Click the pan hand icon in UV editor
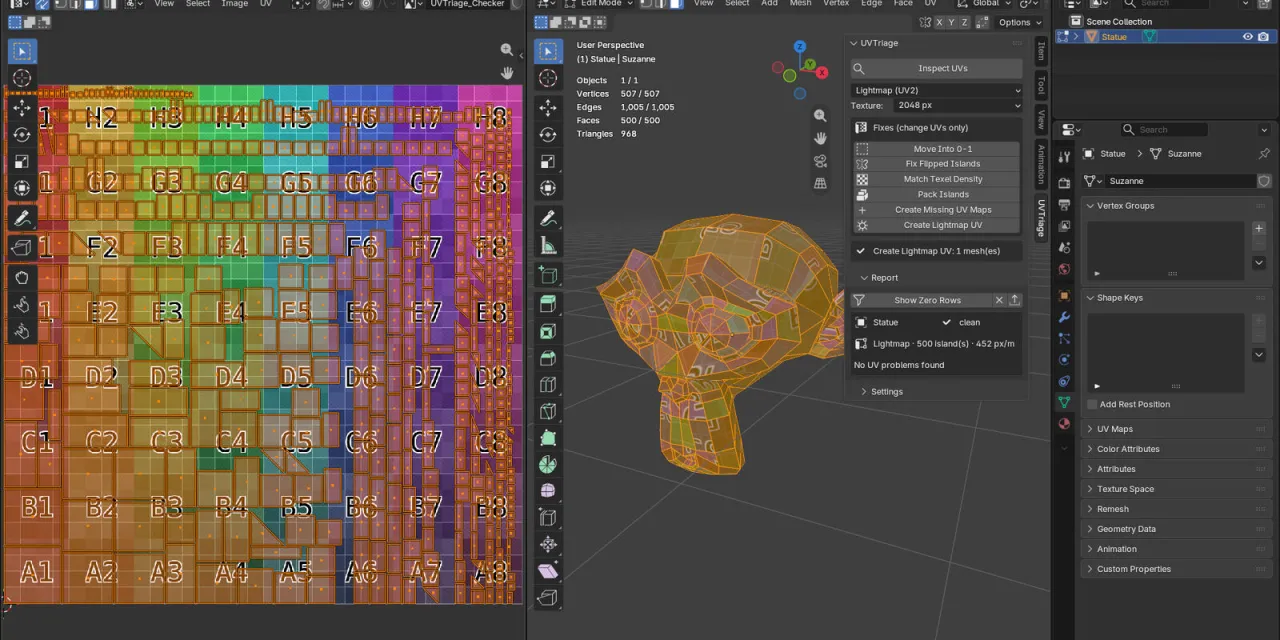Screen dimensions: 1280x640 [507, 73]
